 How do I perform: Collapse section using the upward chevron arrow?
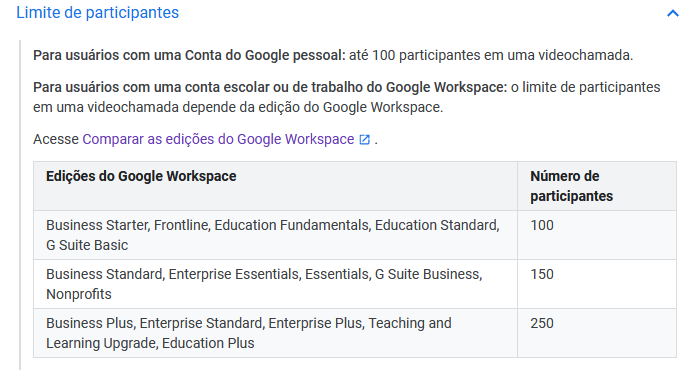coord(672,13)
